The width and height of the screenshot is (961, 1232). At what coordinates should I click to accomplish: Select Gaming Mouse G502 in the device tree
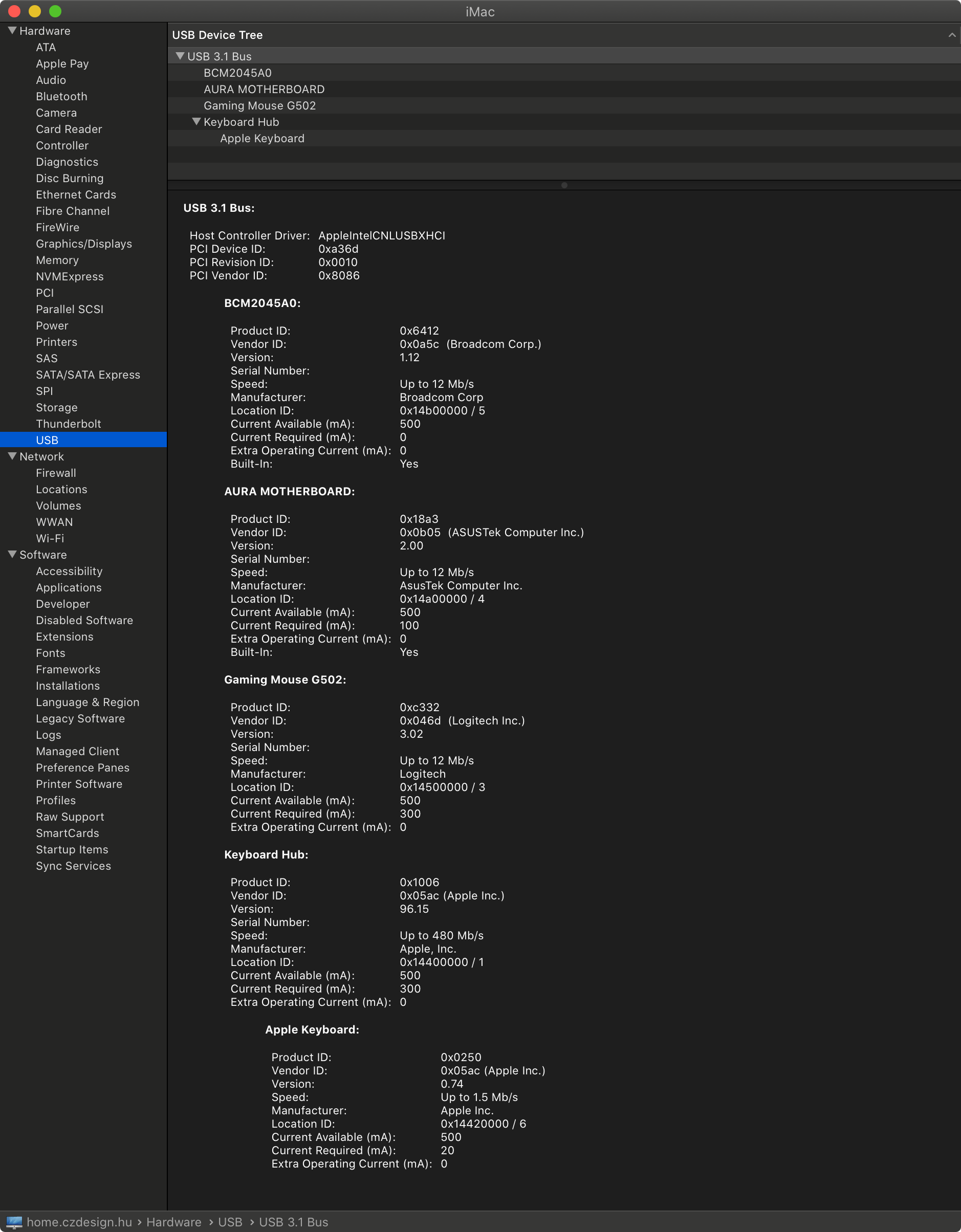(259, 105)
